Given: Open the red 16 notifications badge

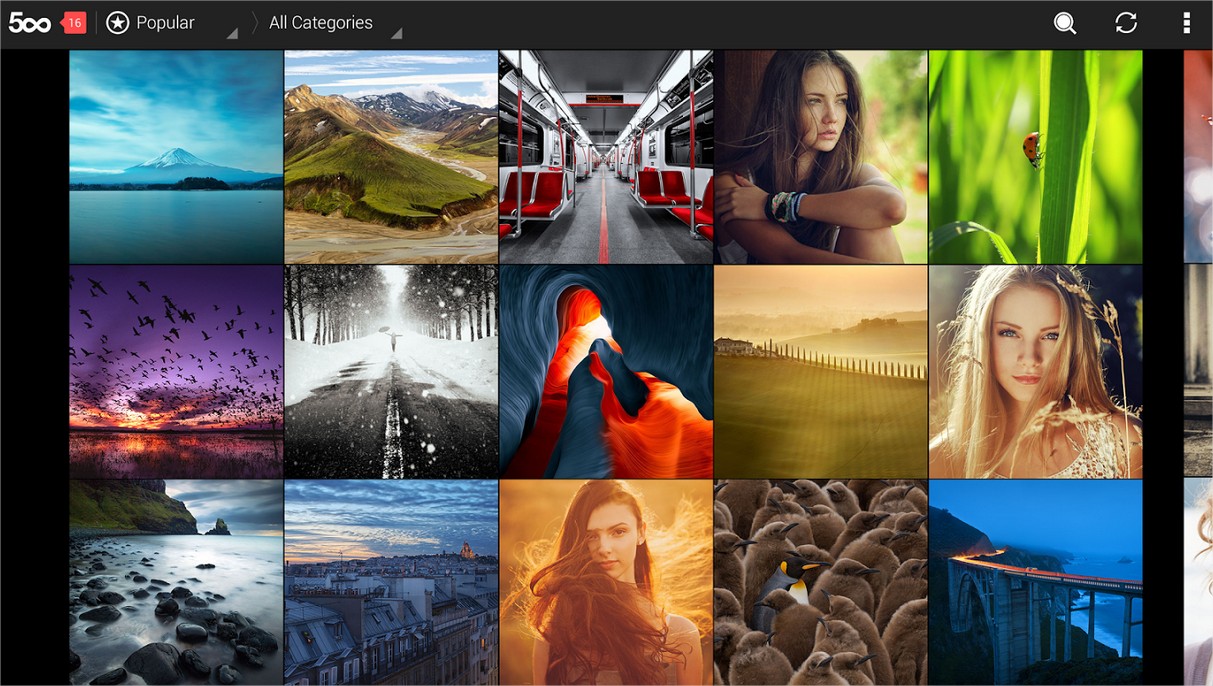Looking at the screenshot, I should 74,23.
